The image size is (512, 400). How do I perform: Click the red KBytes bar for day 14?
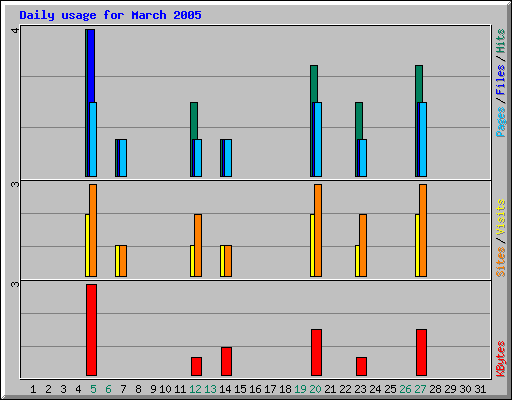[x=226, y=362]
